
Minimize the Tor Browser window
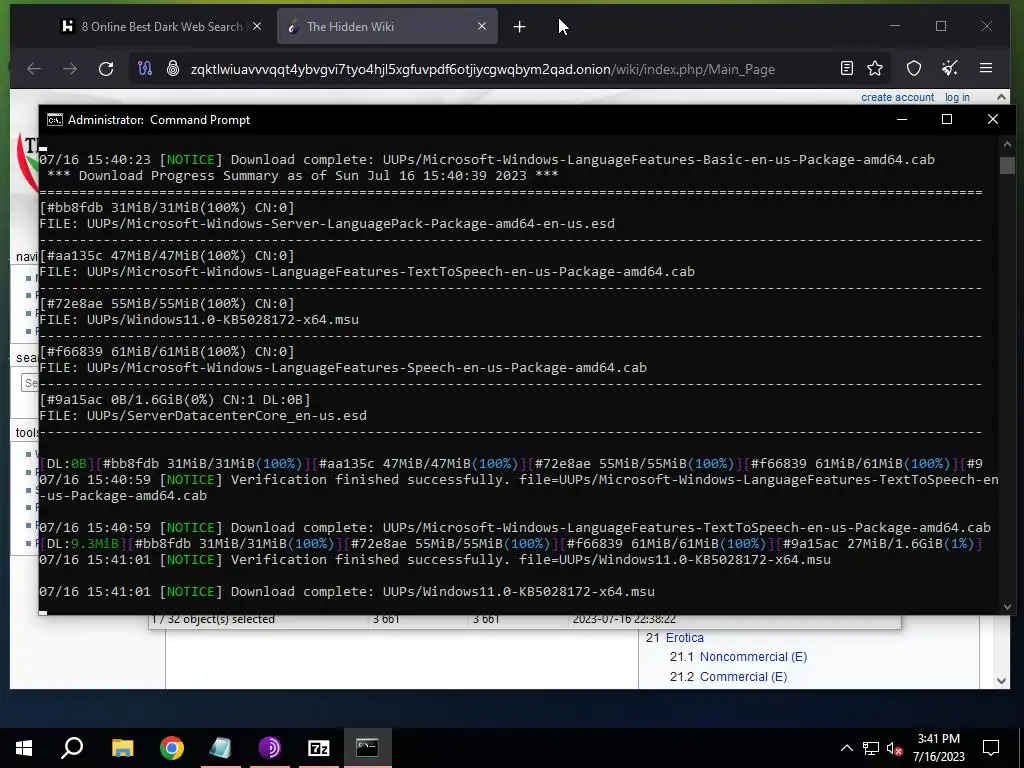[x=895, y=26]
